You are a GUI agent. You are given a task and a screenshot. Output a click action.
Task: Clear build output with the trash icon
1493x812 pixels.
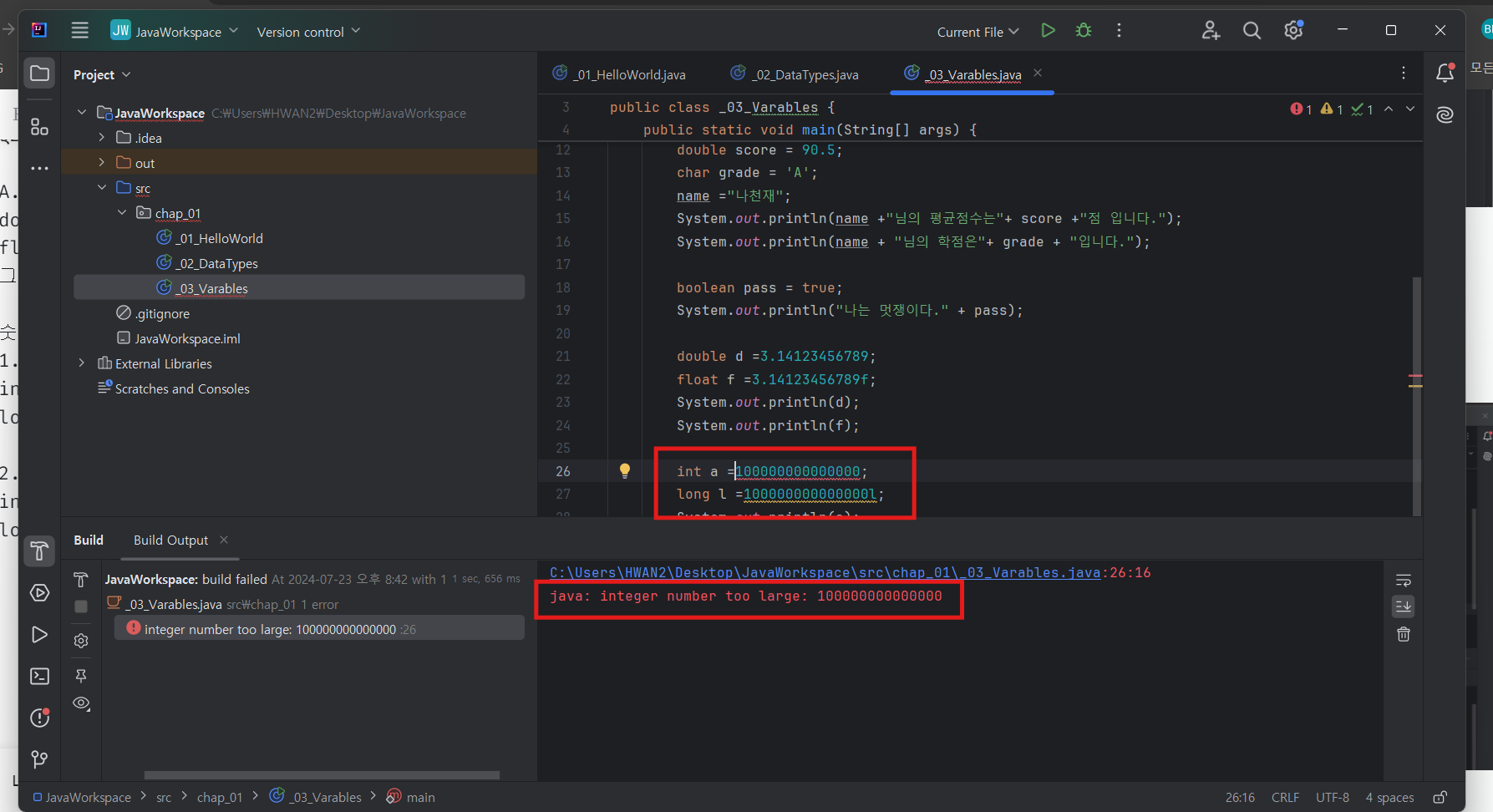[x=1404, y=634]
